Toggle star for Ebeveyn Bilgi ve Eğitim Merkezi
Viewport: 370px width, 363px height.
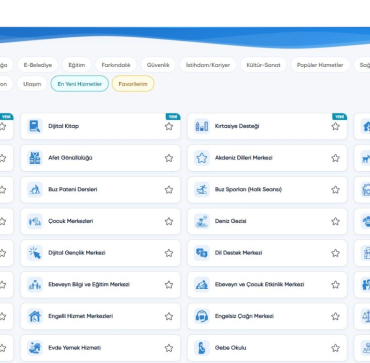[x=169, y=285]
